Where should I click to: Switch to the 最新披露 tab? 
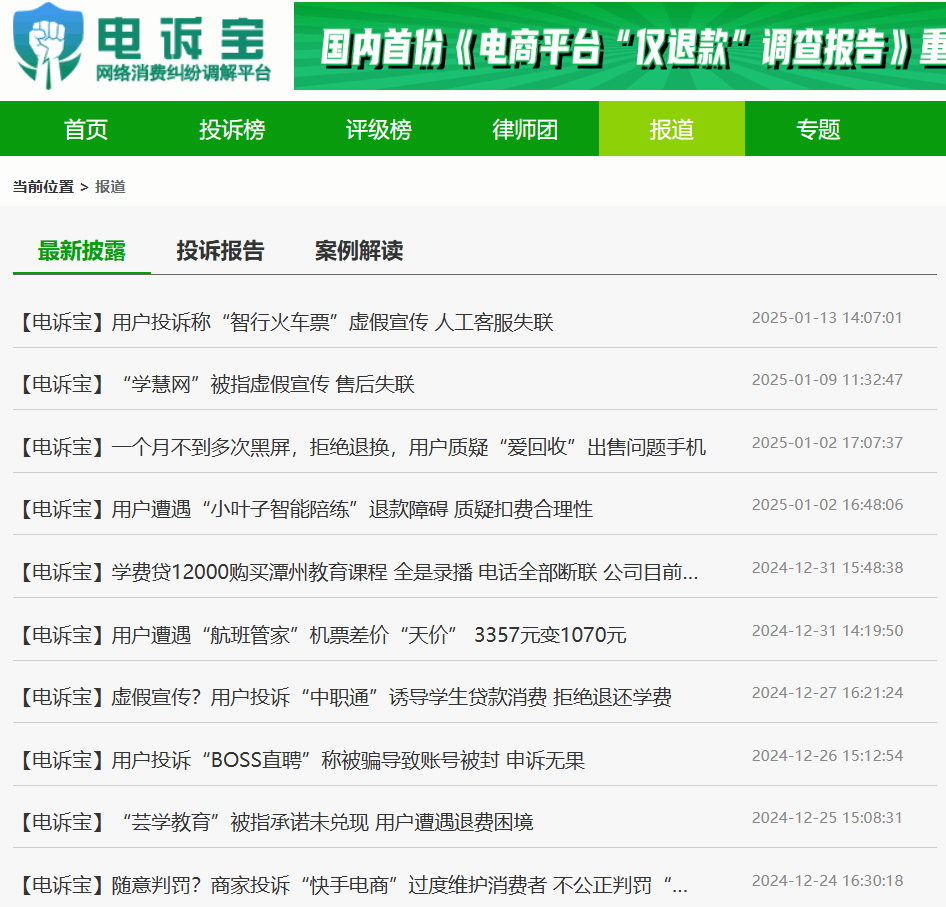(82, 251)
